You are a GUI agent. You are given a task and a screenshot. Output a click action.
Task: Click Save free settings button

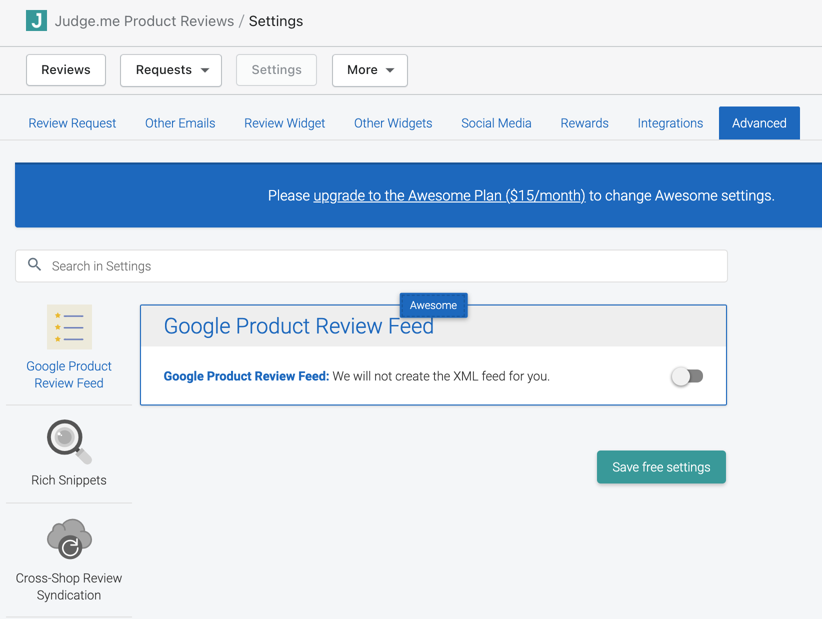tap(661, 467)
